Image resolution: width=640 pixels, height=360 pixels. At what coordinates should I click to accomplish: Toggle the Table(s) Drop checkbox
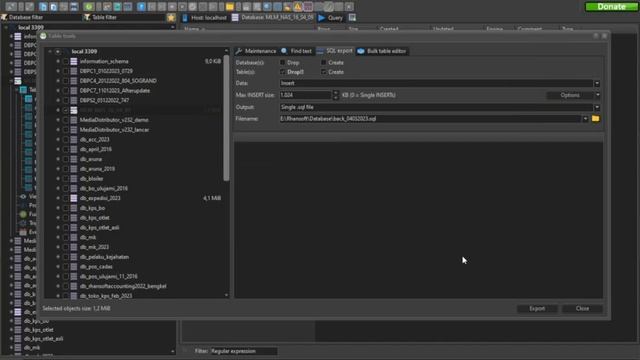(x=282, y=72)
